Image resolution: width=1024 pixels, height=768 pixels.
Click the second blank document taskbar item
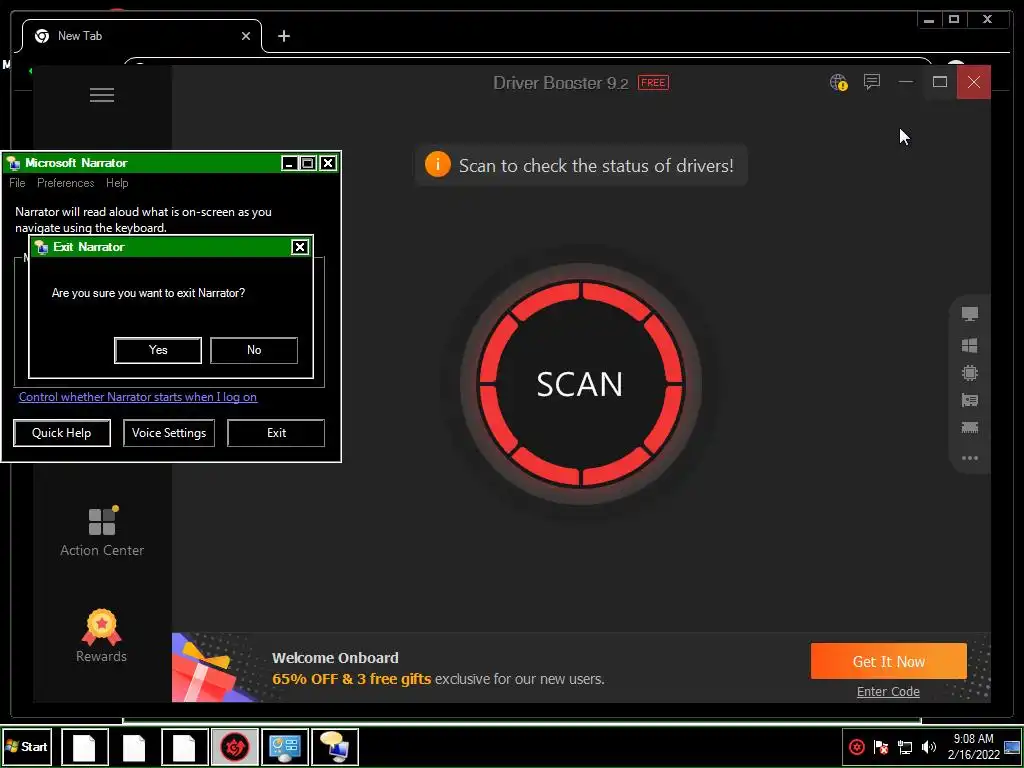pos(135,747)
